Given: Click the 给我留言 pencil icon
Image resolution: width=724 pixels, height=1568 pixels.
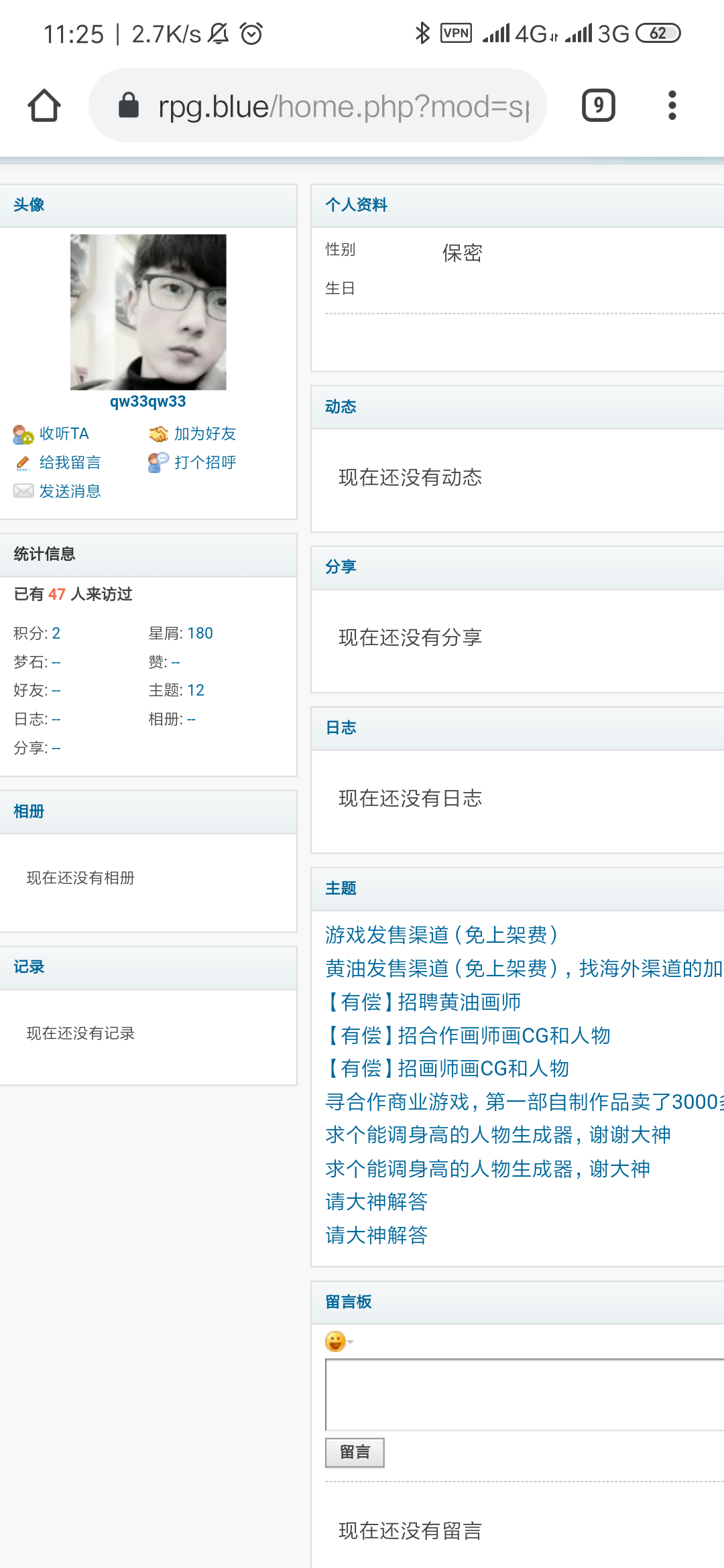Looking at the screenshot, I should coord(23,463).
